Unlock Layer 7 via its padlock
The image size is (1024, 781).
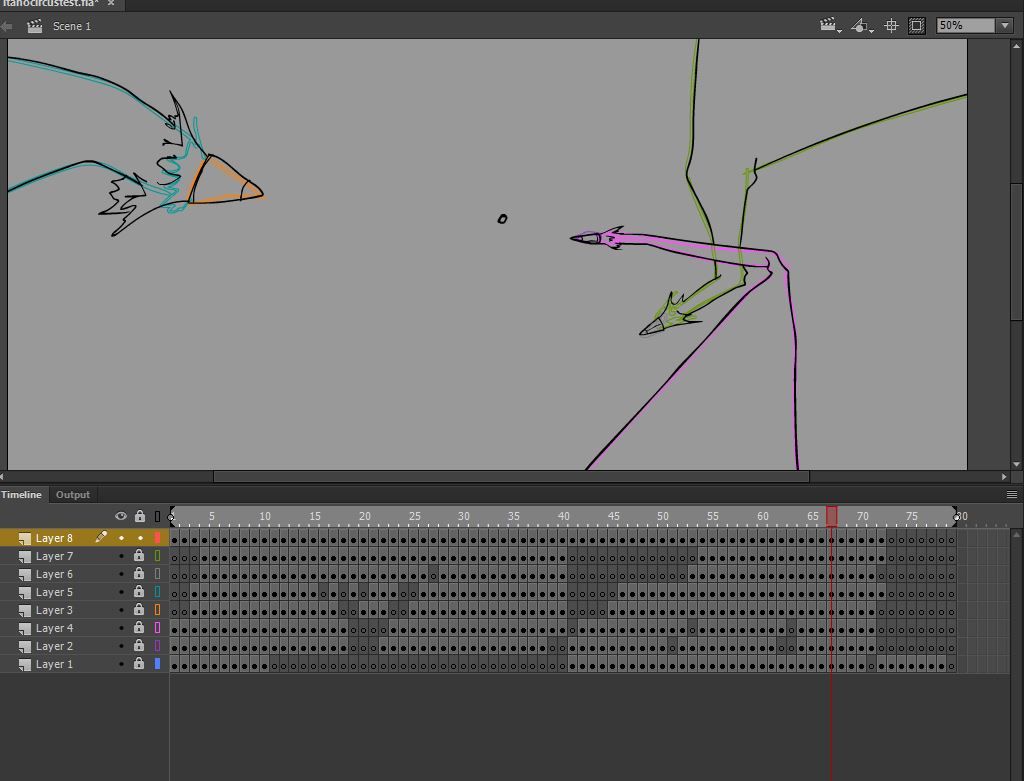139,556
